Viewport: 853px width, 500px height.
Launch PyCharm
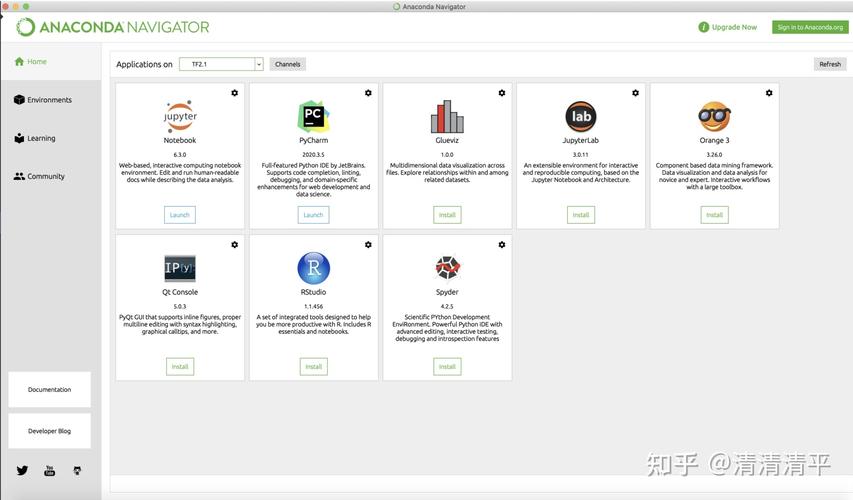(x=313, y=215)
